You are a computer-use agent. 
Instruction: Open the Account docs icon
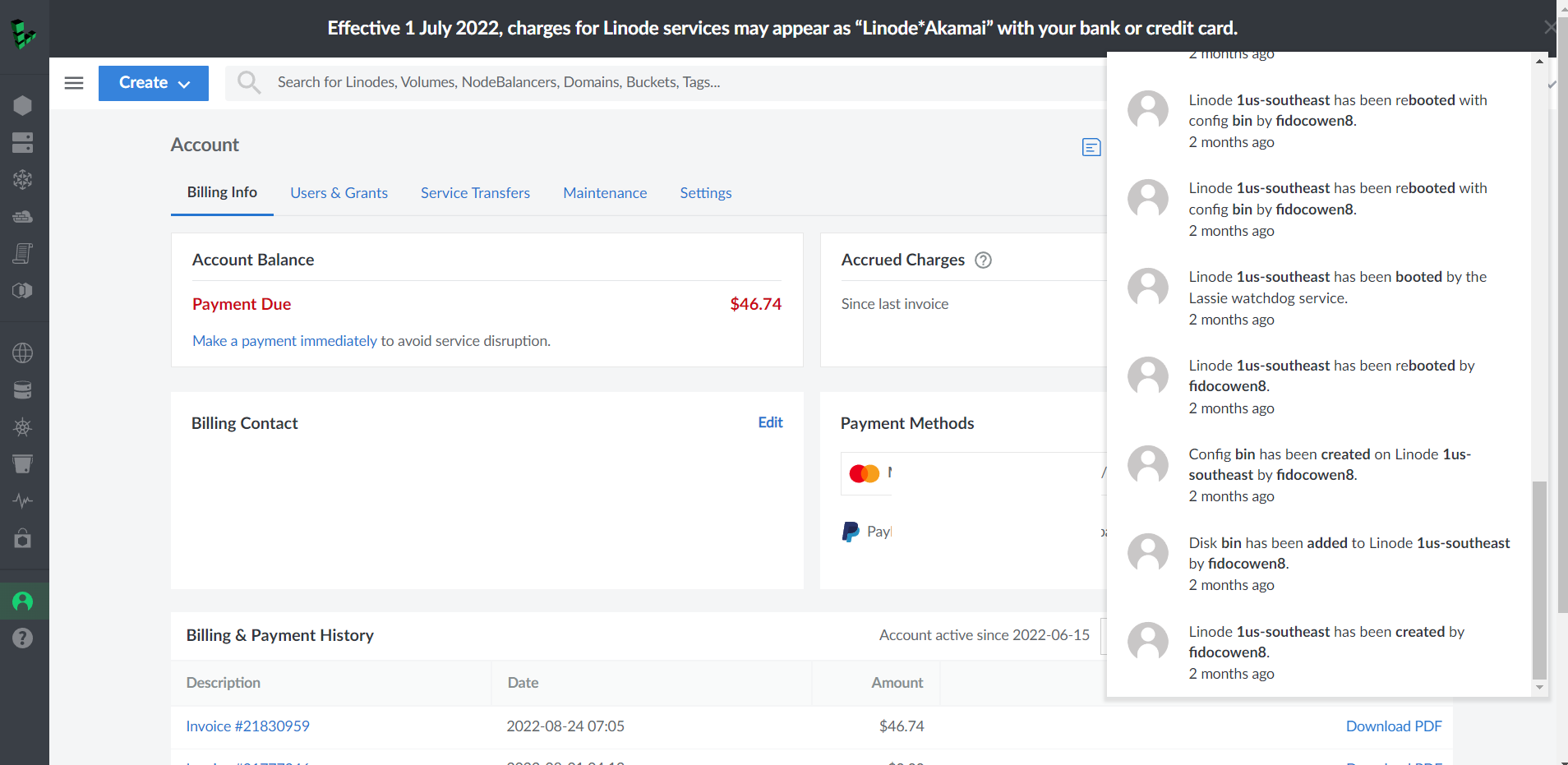pos(1091,147)
